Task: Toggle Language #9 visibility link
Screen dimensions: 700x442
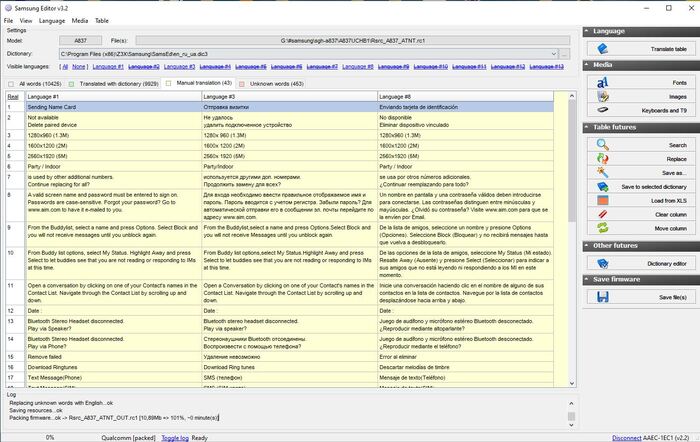Action: pyautogui.click(x=394, y=67)
